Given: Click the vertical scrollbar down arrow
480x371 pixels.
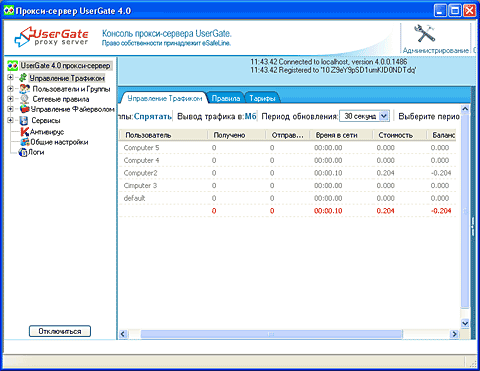Looking at the screenshot, I should coord(465,323).
